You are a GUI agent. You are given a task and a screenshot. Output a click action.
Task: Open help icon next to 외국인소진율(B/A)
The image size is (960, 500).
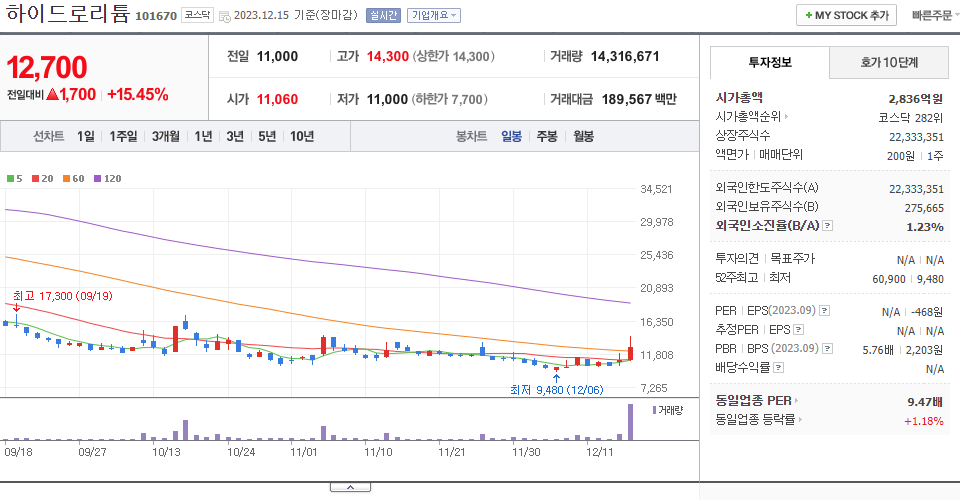[x=827, y=226]
